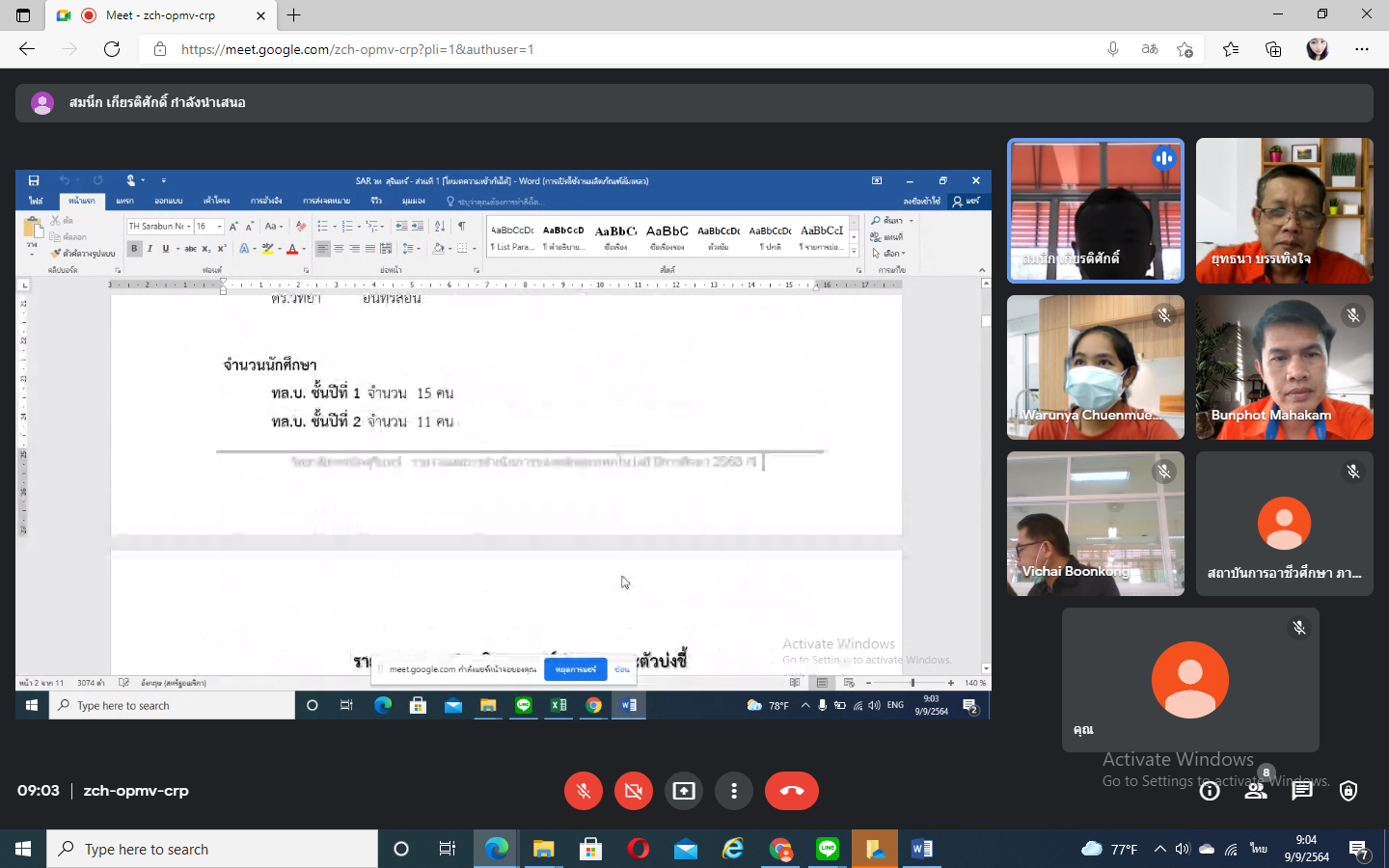The width and height of the screenshot is (1389, 868).
Task: Open the chat with everyone panel
Action: (1302, 792)
